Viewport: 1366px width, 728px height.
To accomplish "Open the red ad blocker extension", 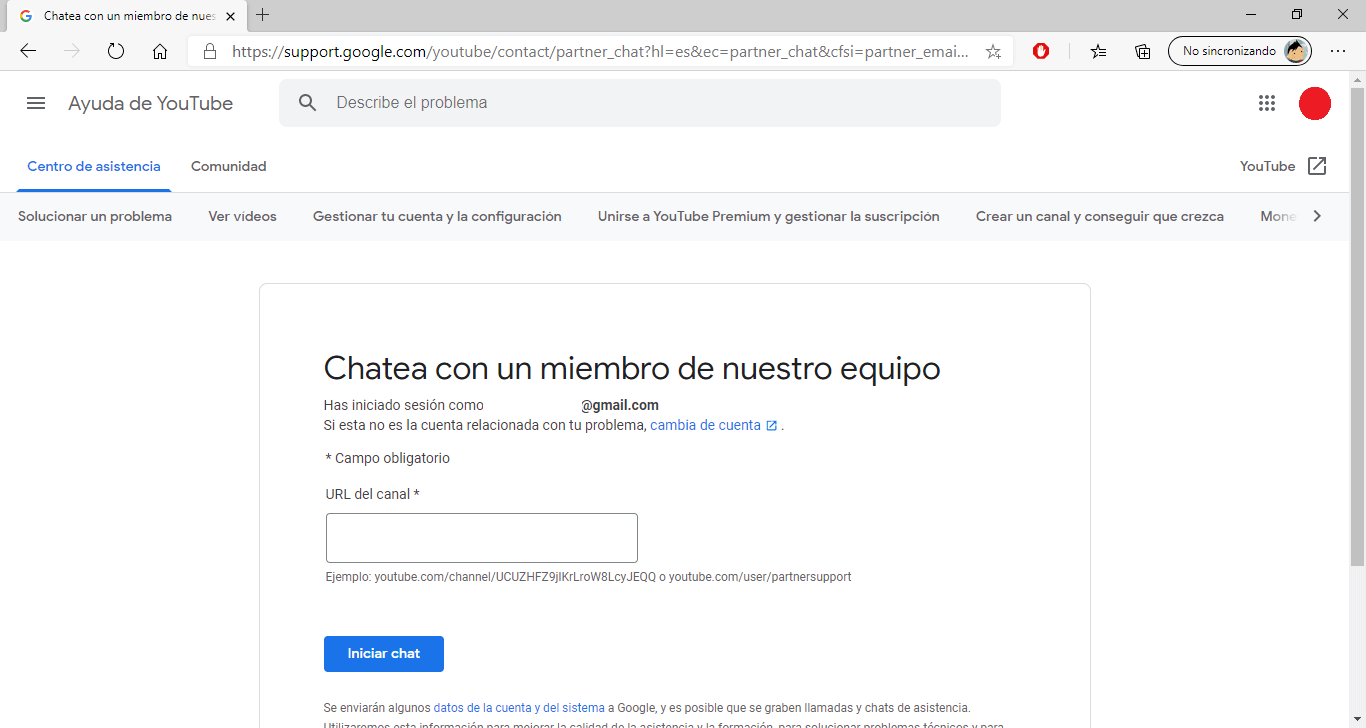I will [x=1041, y=51].
